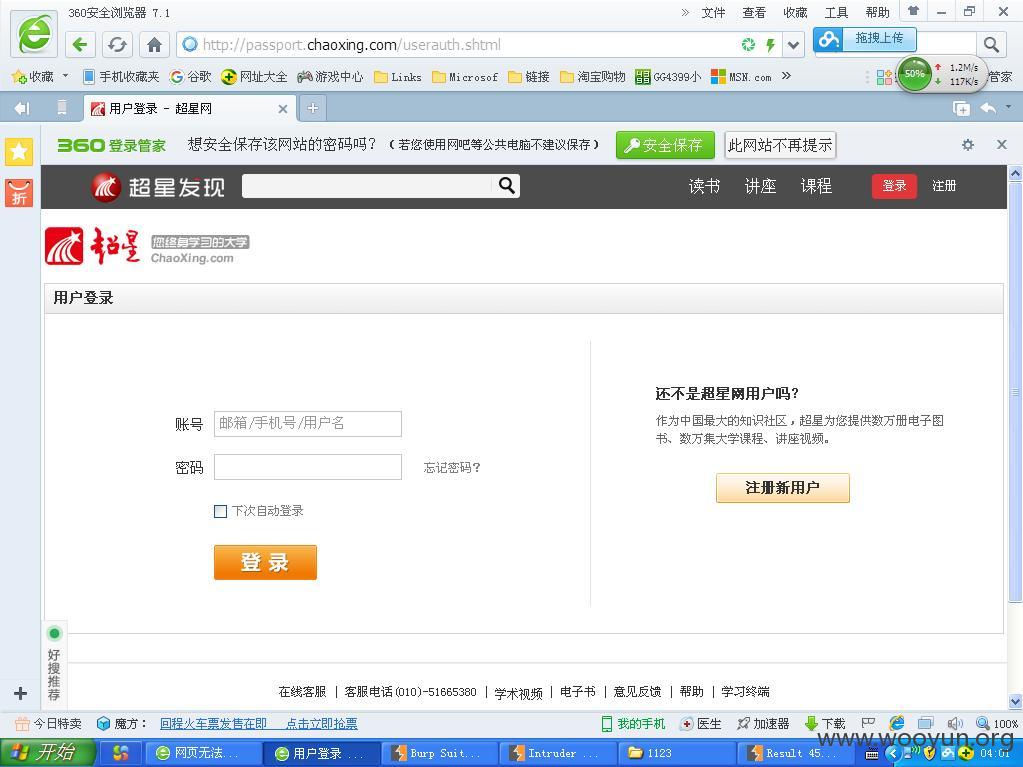Click the browser search magnifier icon

991,44
